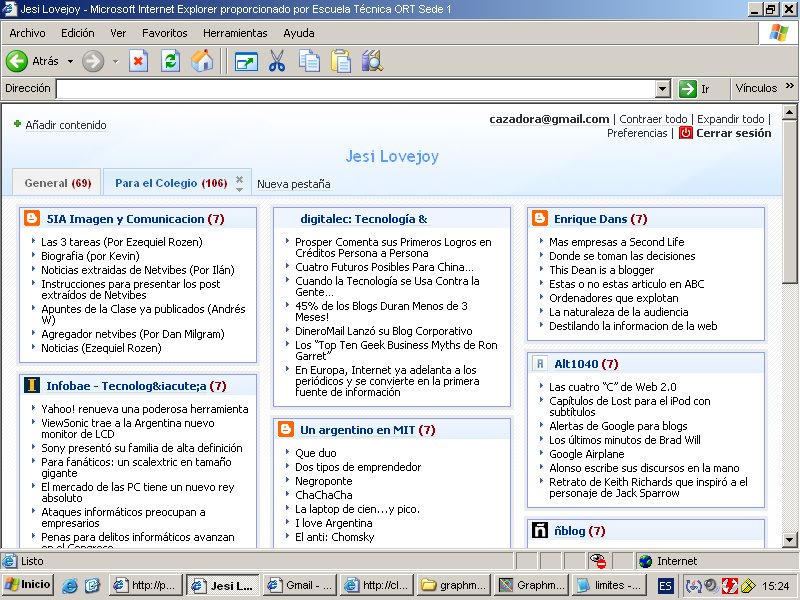Refresh the page using the toolbar icon
The width and height of the screenshot is (800, 600).
pyautogui.click(x=170, y=61)
